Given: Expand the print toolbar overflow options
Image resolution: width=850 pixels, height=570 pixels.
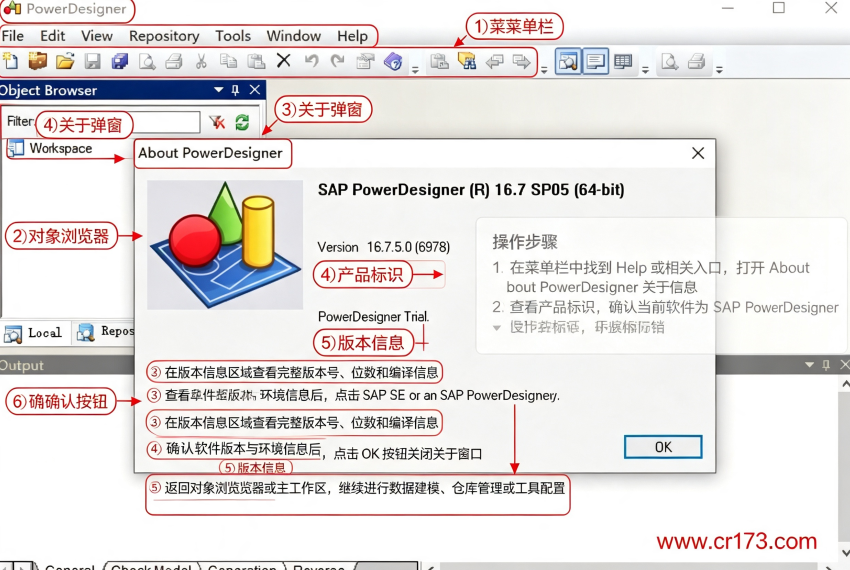Looking at the screenshot, I should point(719,69).
